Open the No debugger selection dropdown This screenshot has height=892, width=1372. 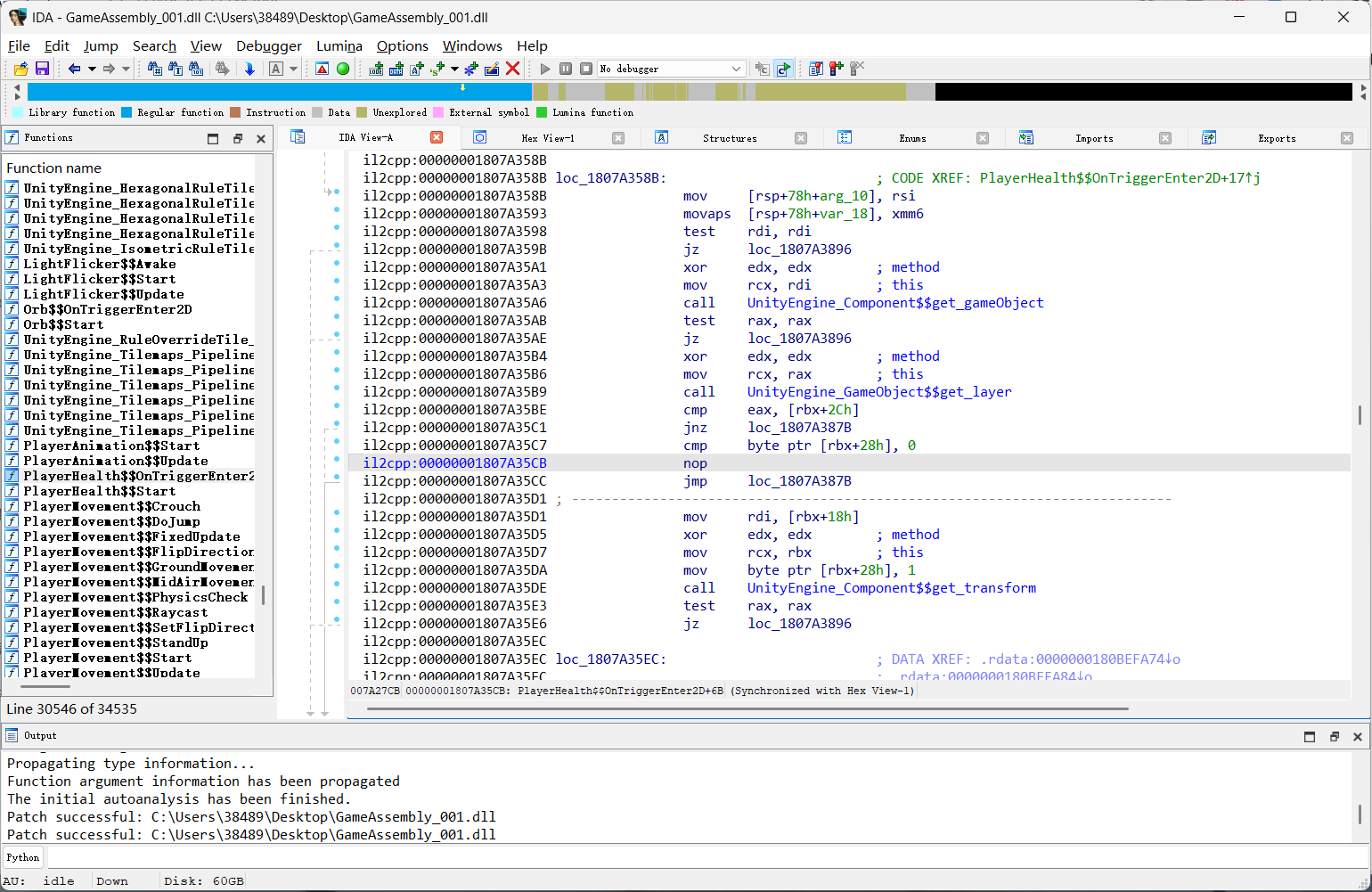[671, 69]
